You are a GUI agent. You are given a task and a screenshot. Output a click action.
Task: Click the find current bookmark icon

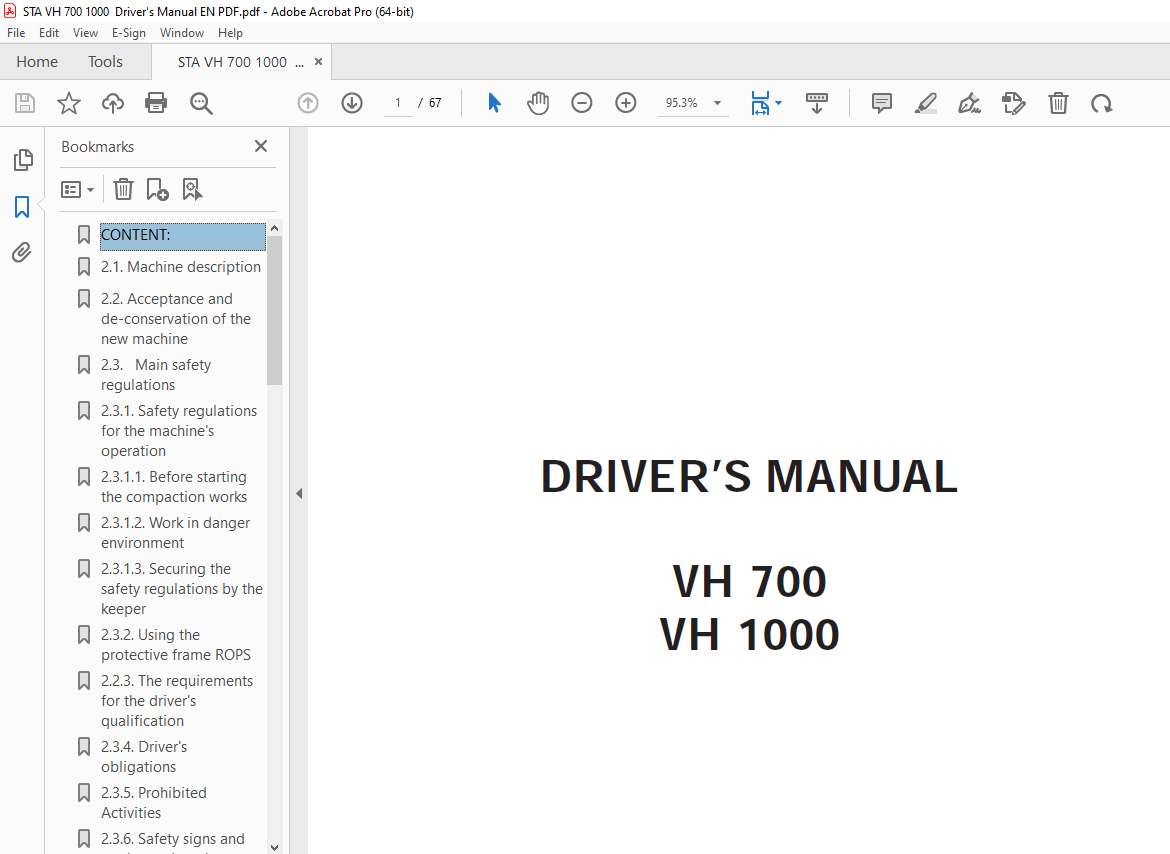193,189
